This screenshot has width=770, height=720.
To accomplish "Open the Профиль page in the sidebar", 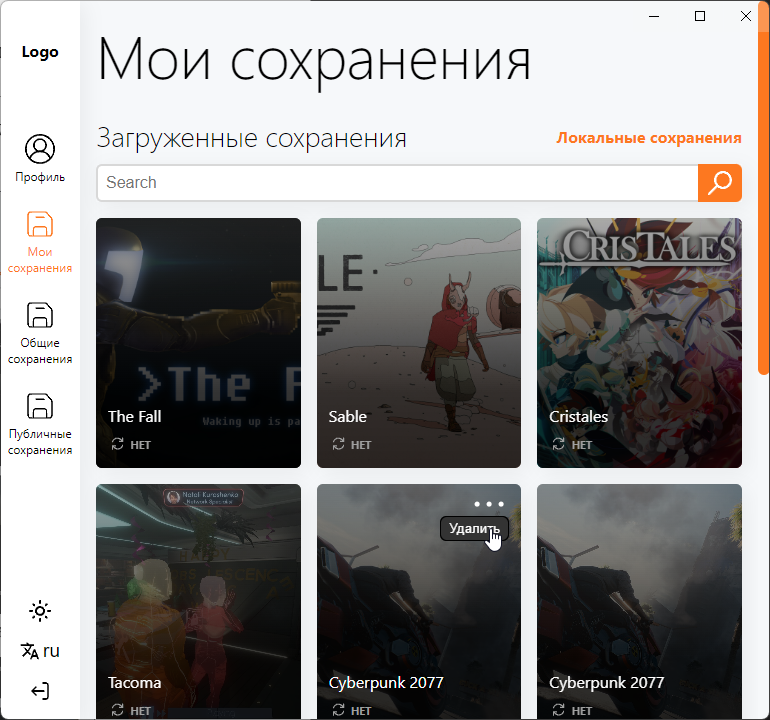I will [40, 159].
